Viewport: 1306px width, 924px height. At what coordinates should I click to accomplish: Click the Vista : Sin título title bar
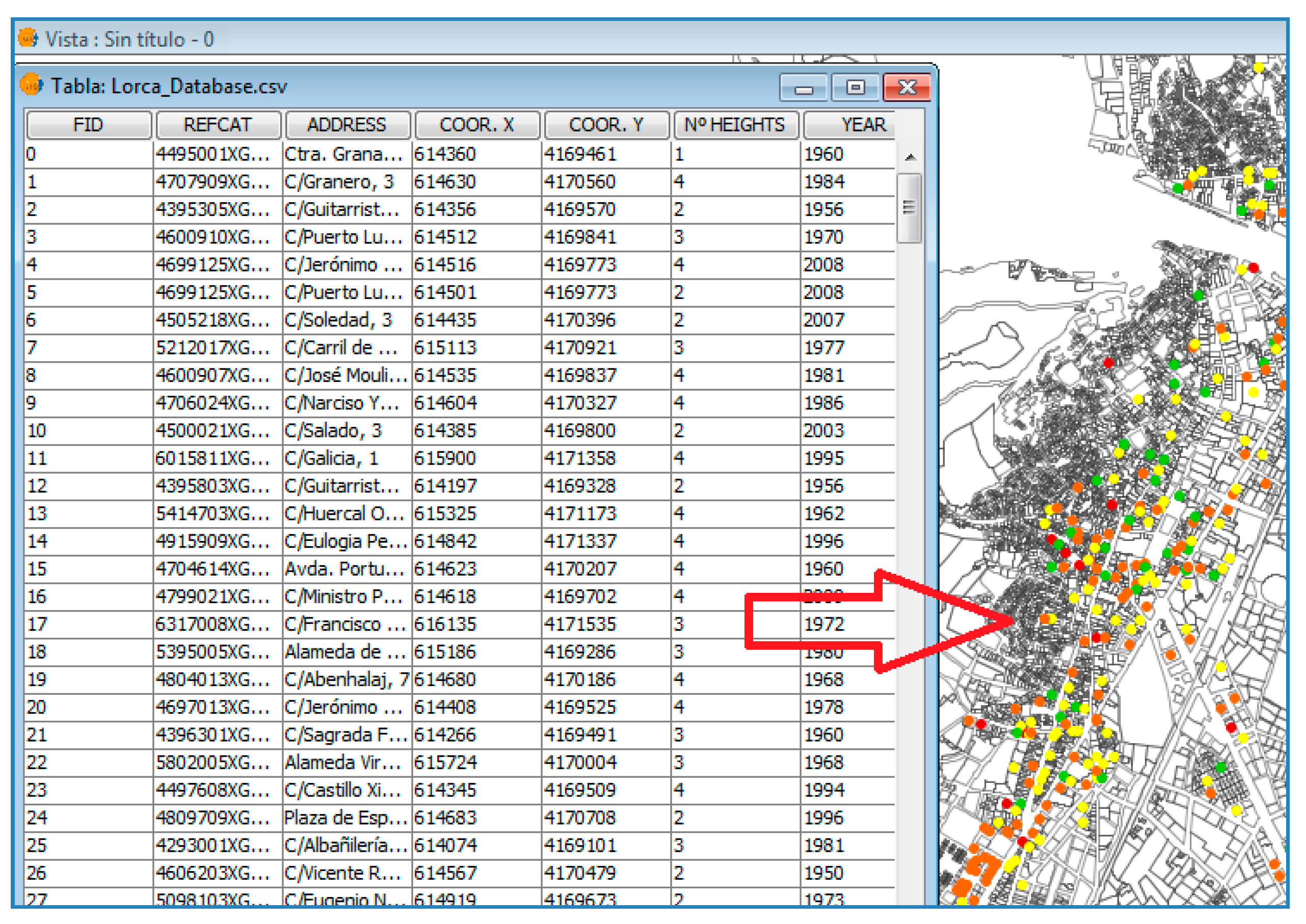[x=130, y=39]
